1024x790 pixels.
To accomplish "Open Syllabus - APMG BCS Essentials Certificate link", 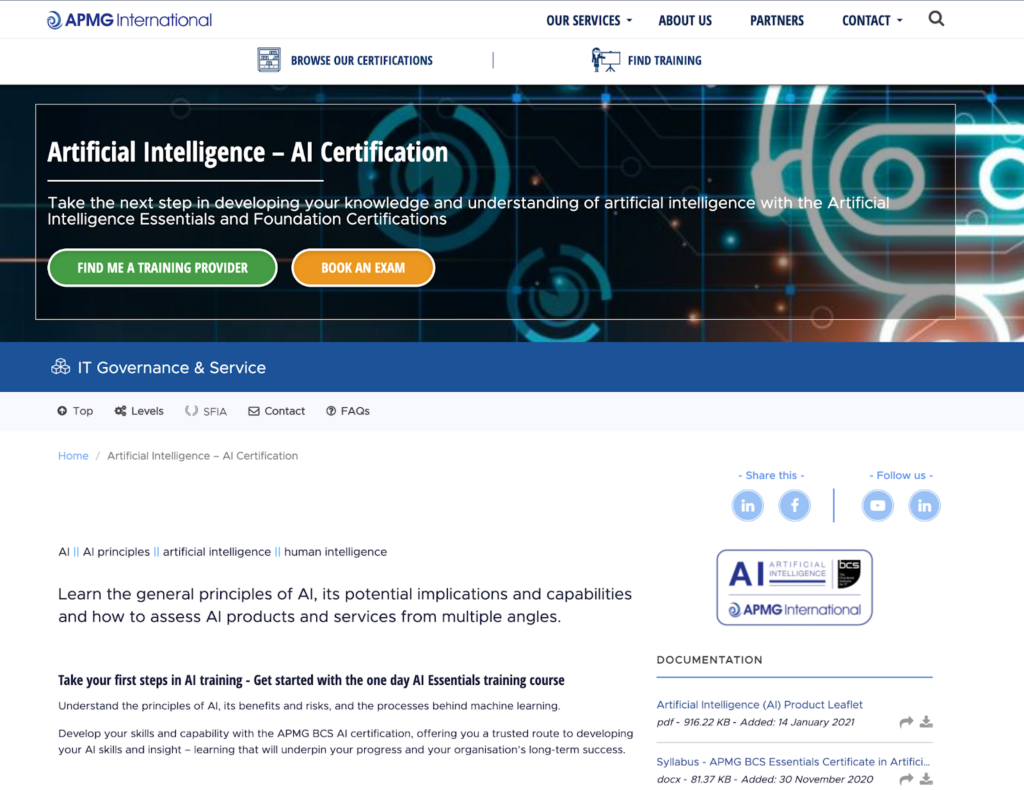I will 793,761.
